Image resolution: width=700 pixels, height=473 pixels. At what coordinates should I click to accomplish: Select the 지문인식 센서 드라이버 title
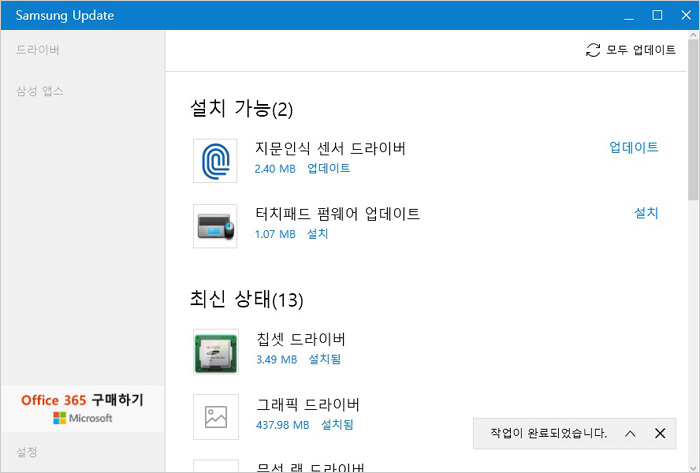click(330, 148)
